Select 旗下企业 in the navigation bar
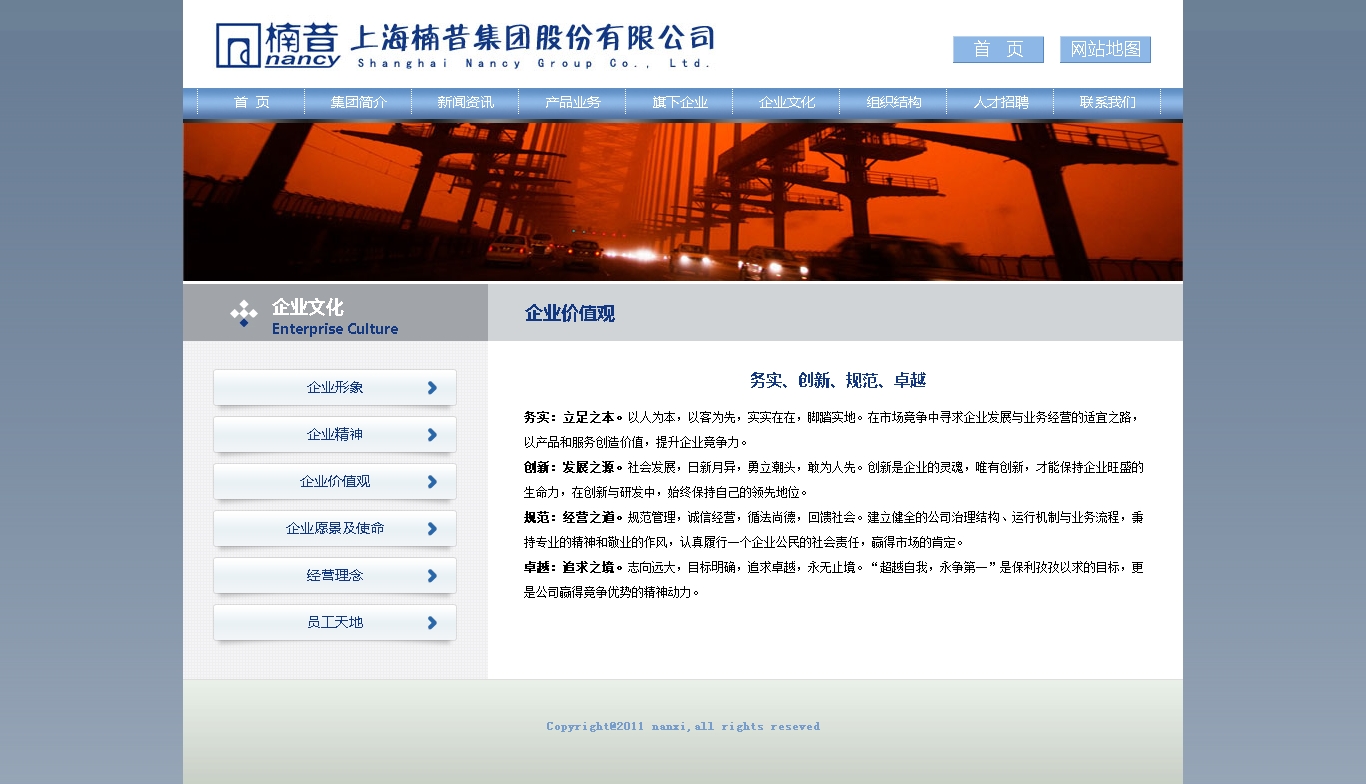The height and width of the screenshot is (784, 1366). [x=680, y=102]
